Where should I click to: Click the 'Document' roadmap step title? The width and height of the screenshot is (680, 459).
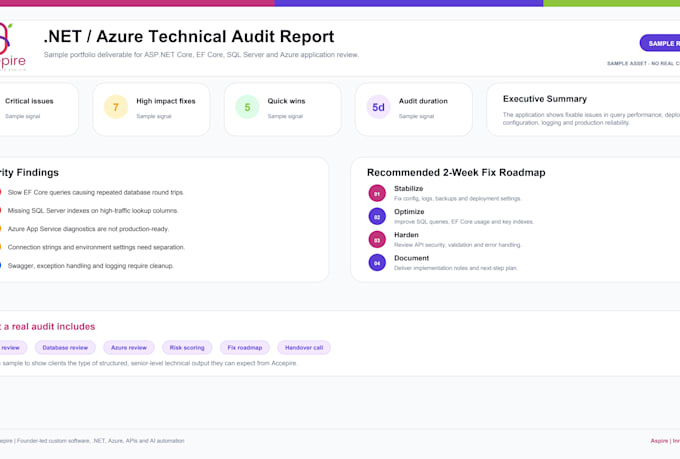pyautogui.click(x=412, y=258)
